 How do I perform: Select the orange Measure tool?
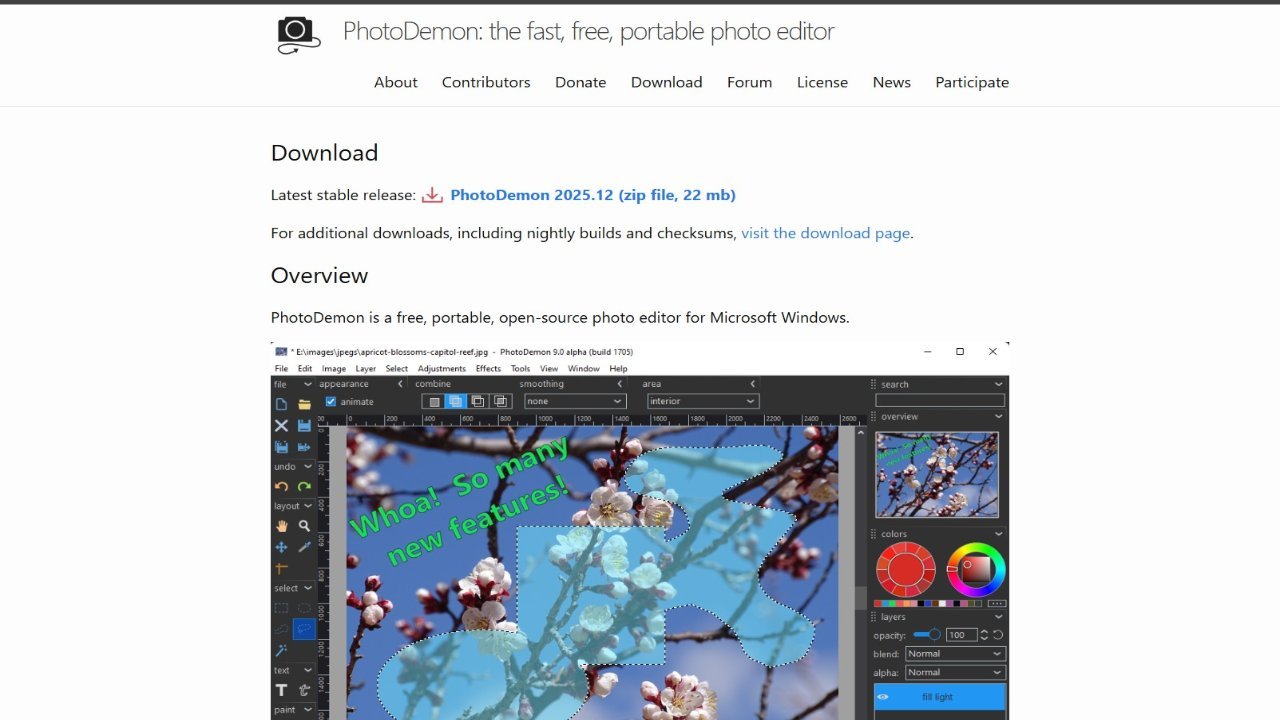click(281, 568)
